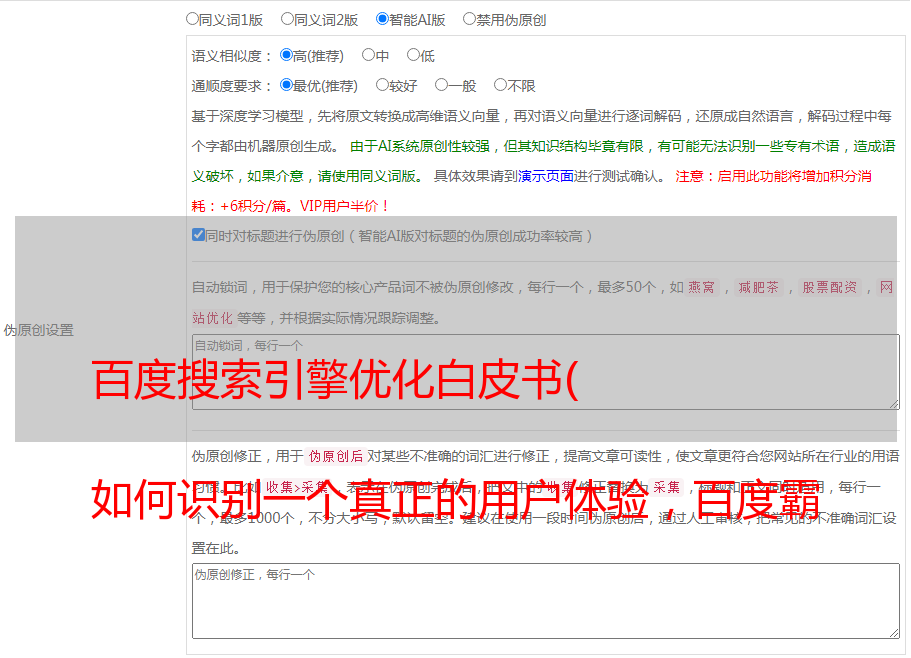Click the red 注意 points warning text

[x=531, y=191]
